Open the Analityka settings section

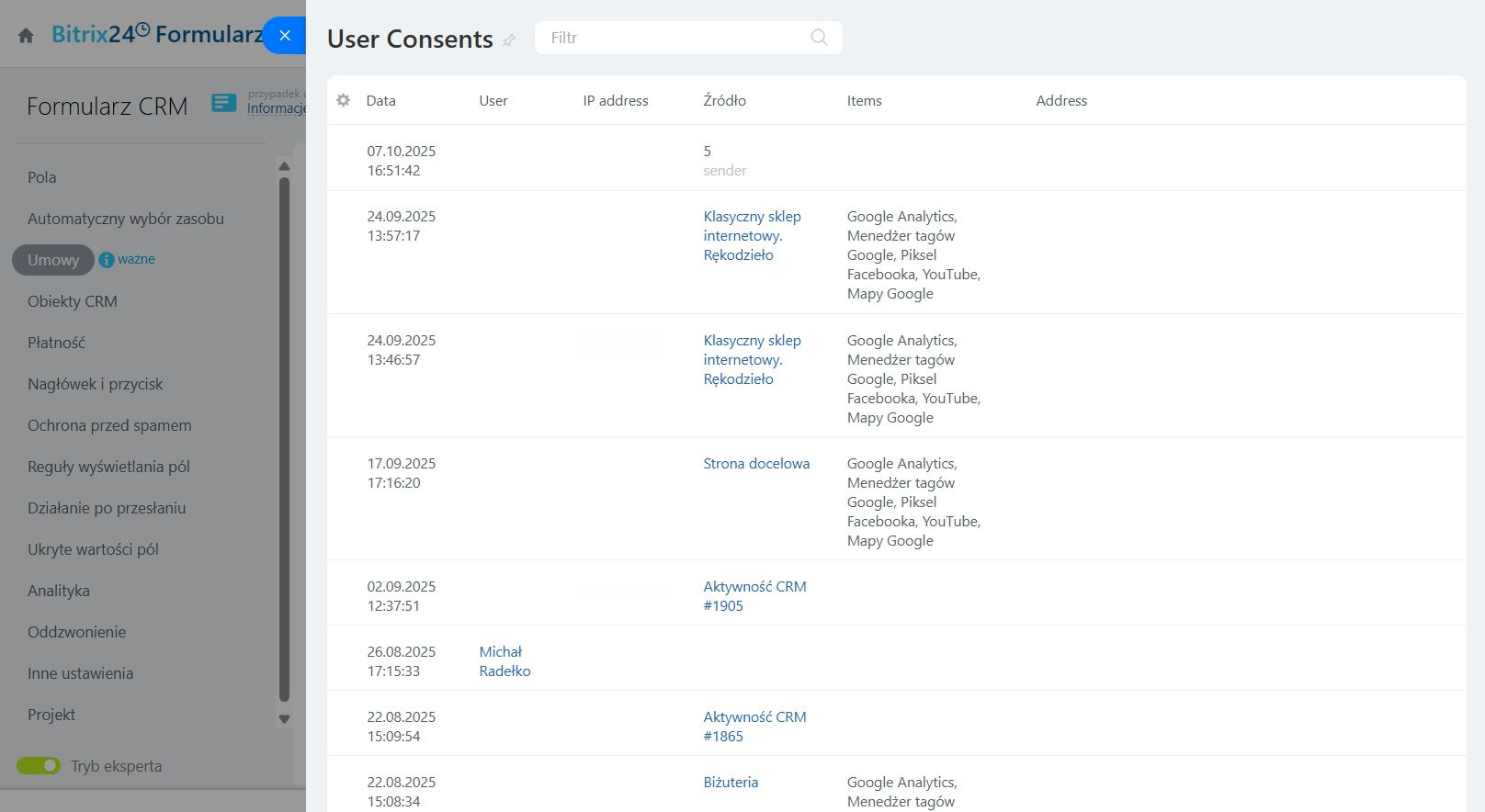59,591
